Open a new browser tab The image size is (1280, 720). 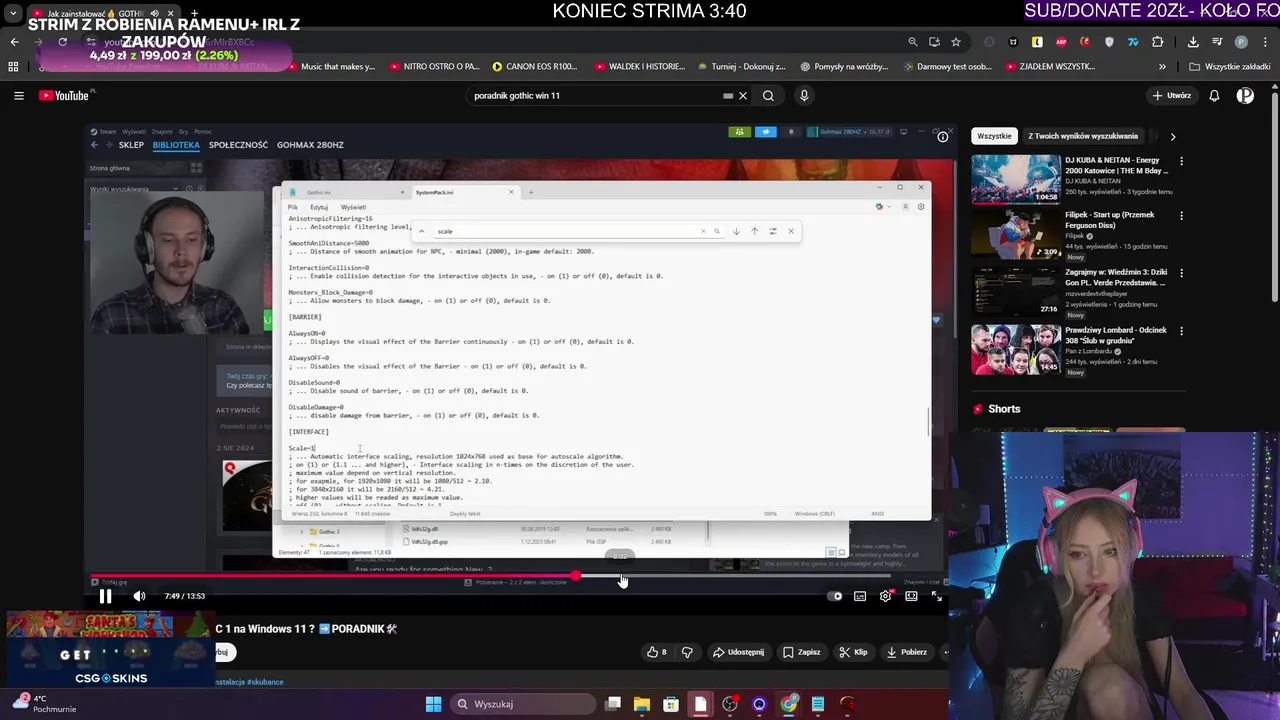(x=194, y=14)
